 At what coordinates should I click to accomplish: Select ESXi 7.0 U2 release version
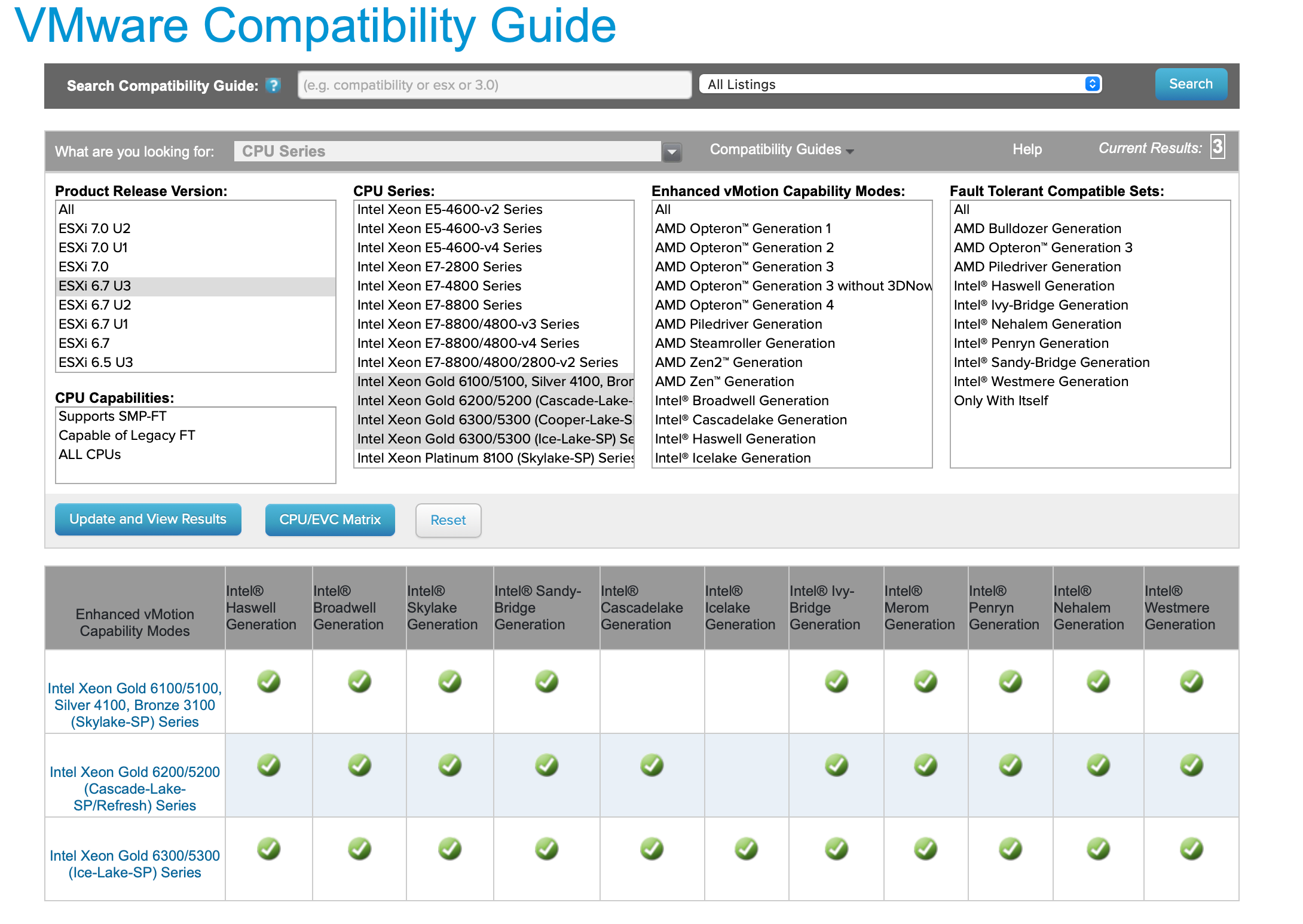click(195, 228)
